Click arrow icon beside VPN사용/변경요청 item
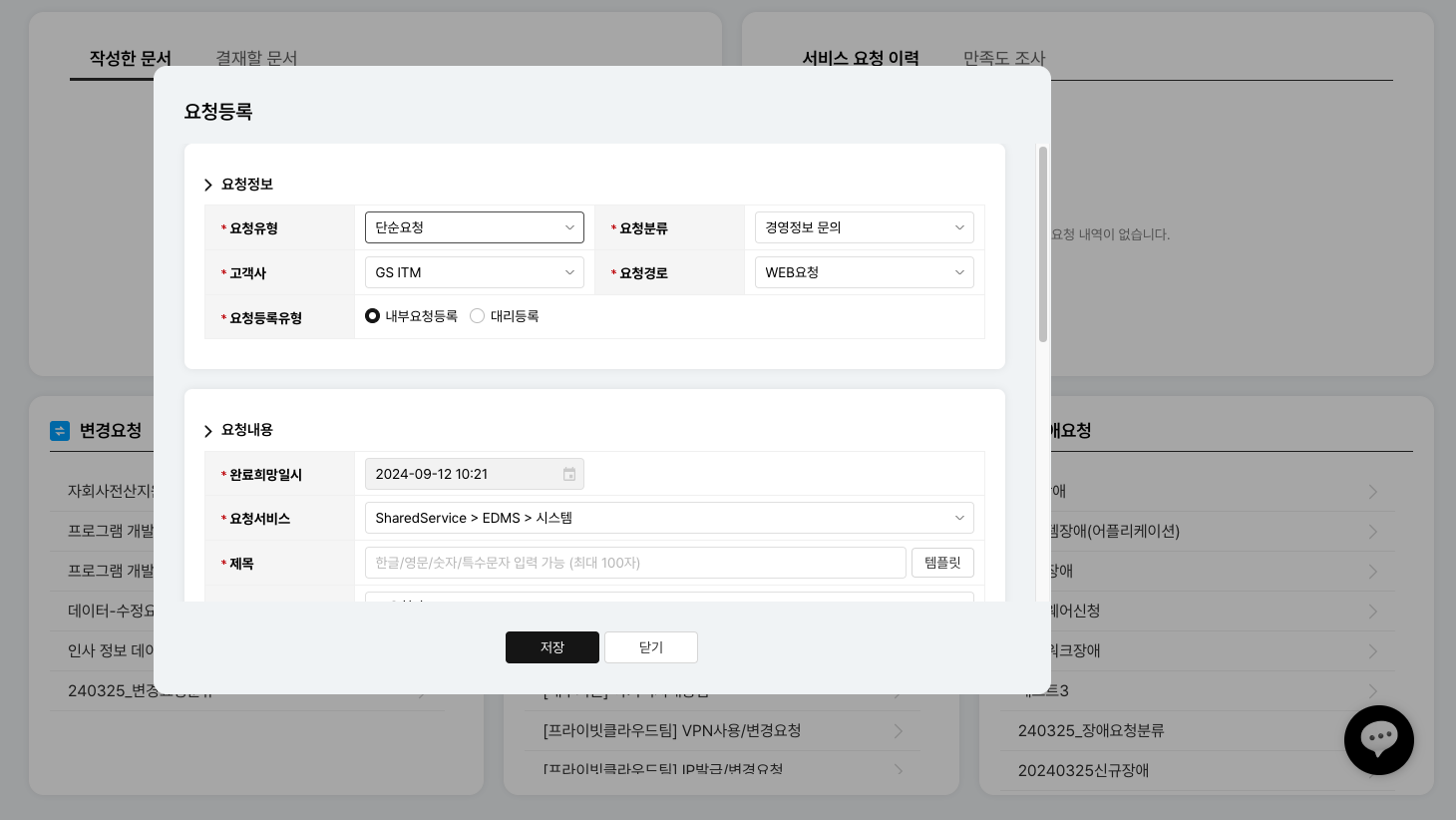Viewport: 1456px width, 820px height. click(x=899, y=731)
